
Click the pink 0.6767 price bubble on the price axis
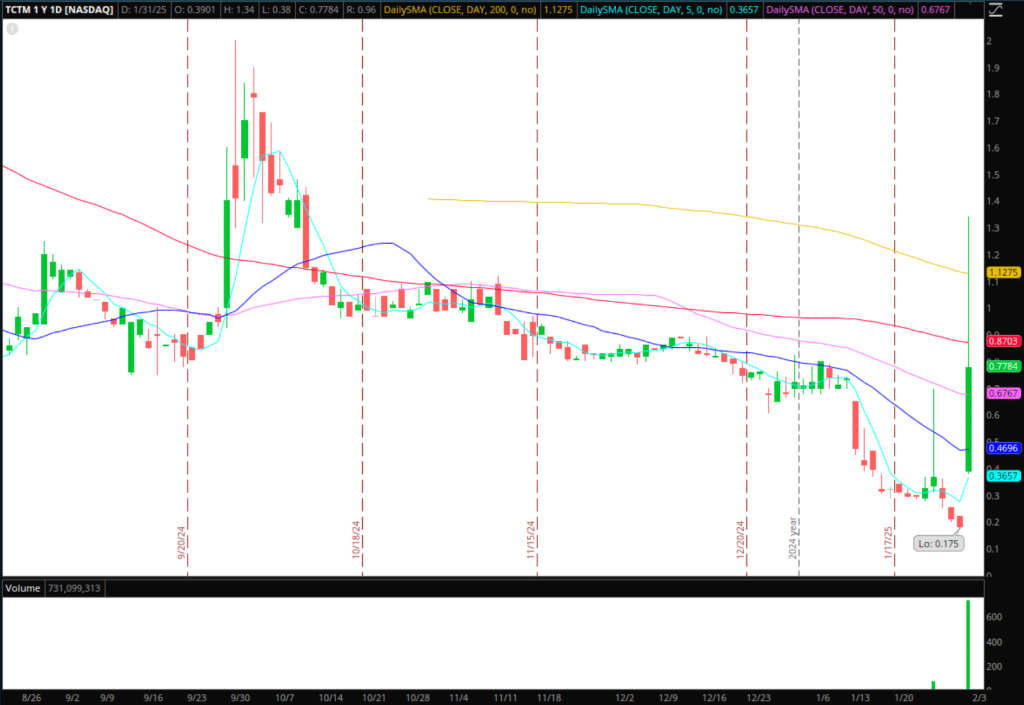pos(1003,393)
